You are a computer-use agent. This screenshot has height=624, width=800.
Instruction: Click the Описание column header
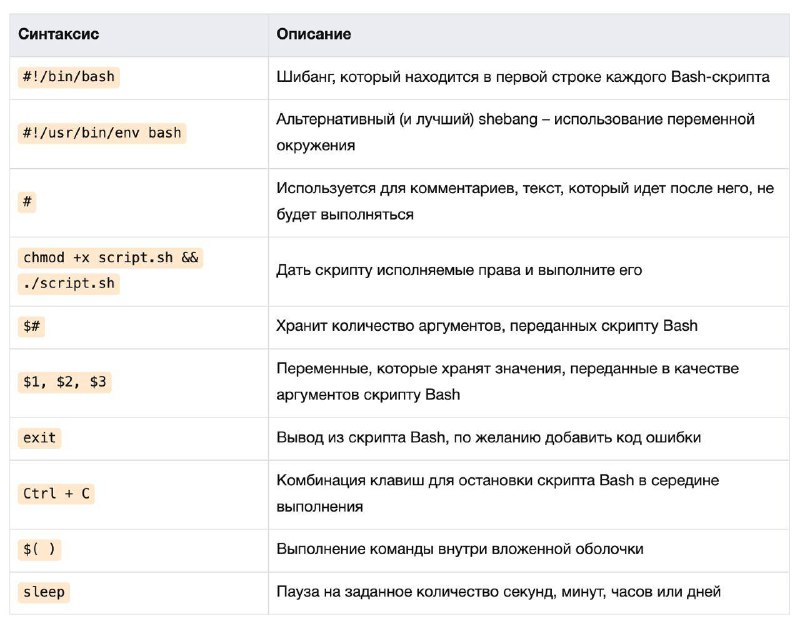(x=314, y=34)
